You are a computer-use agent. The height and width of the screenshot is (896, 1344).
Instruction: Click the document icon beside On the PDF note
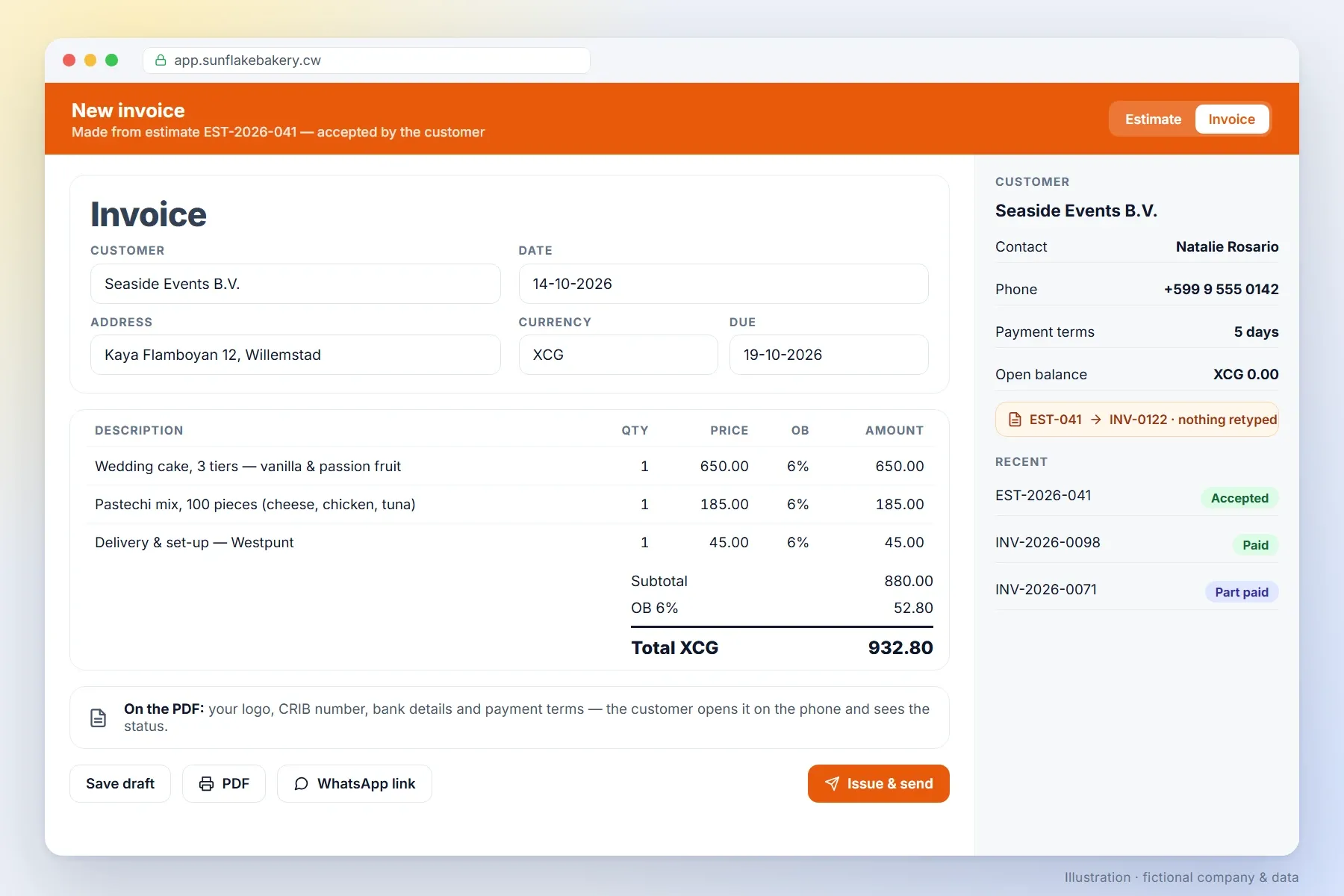click(x=99, y=718)
